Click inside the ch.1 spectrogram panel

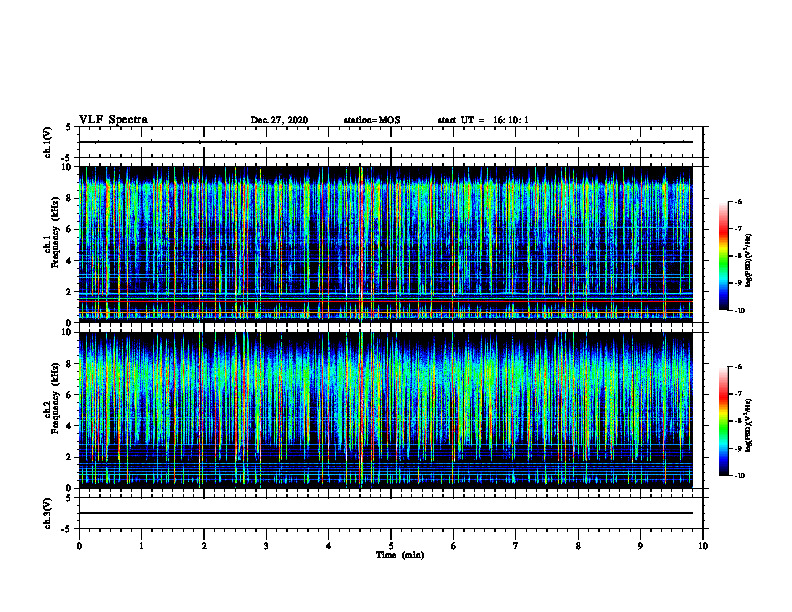(386, 244)
